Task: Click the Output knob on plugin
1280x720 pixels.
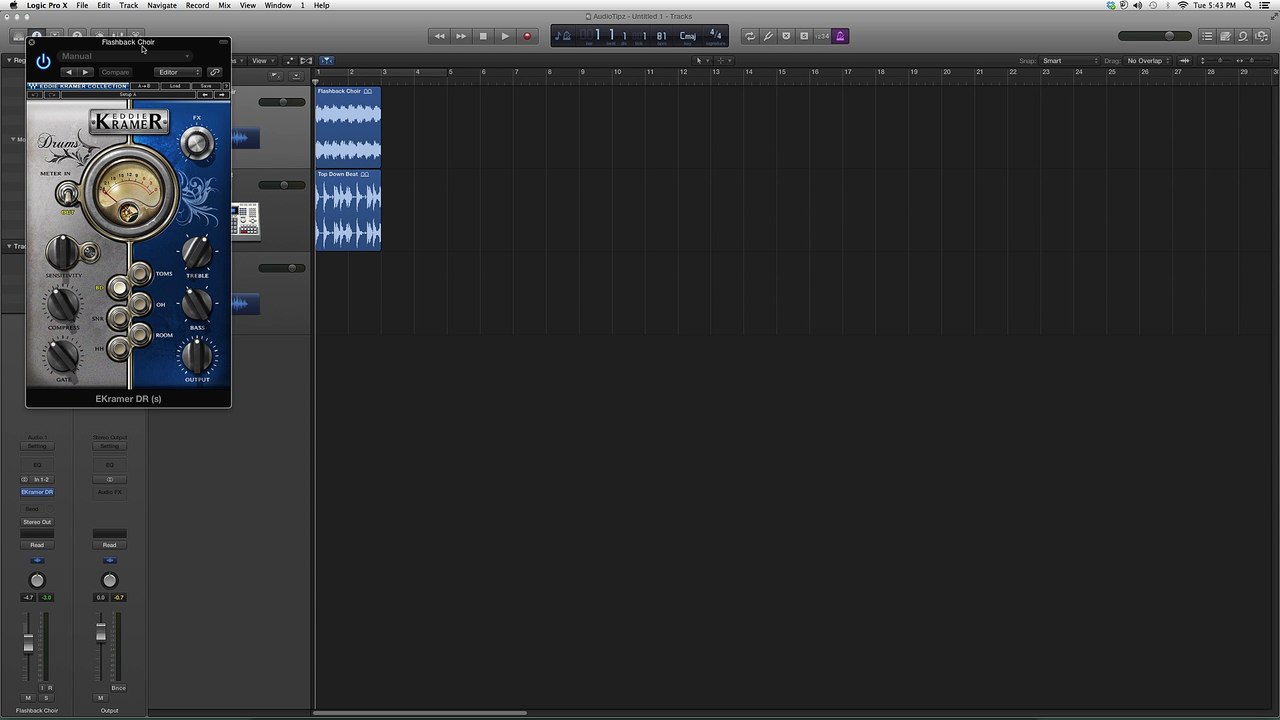Action: tap(197, 357)
